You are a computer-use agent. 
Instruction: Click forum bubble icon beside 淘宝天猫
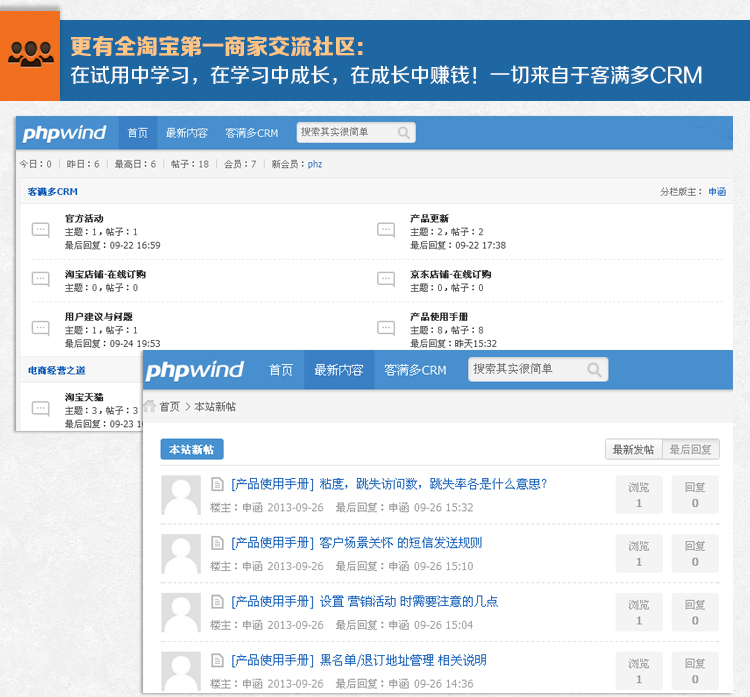[x=41, y=409]
